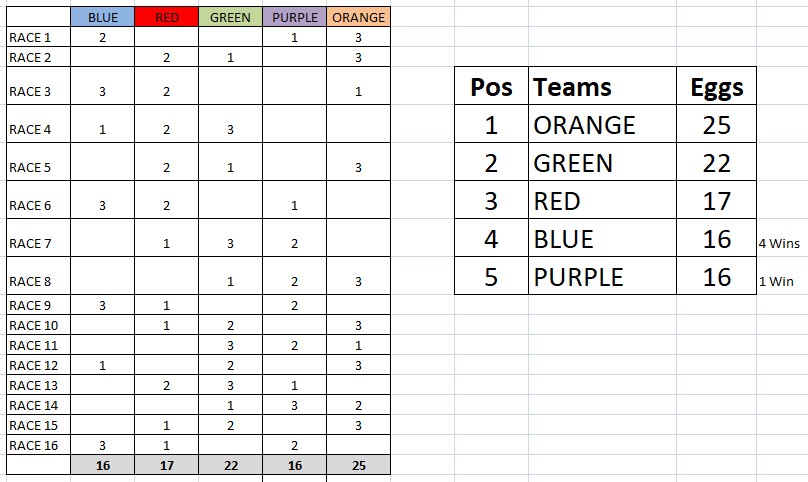
Task: Click the Blue total cell showing 16
Action: point(103,465)
